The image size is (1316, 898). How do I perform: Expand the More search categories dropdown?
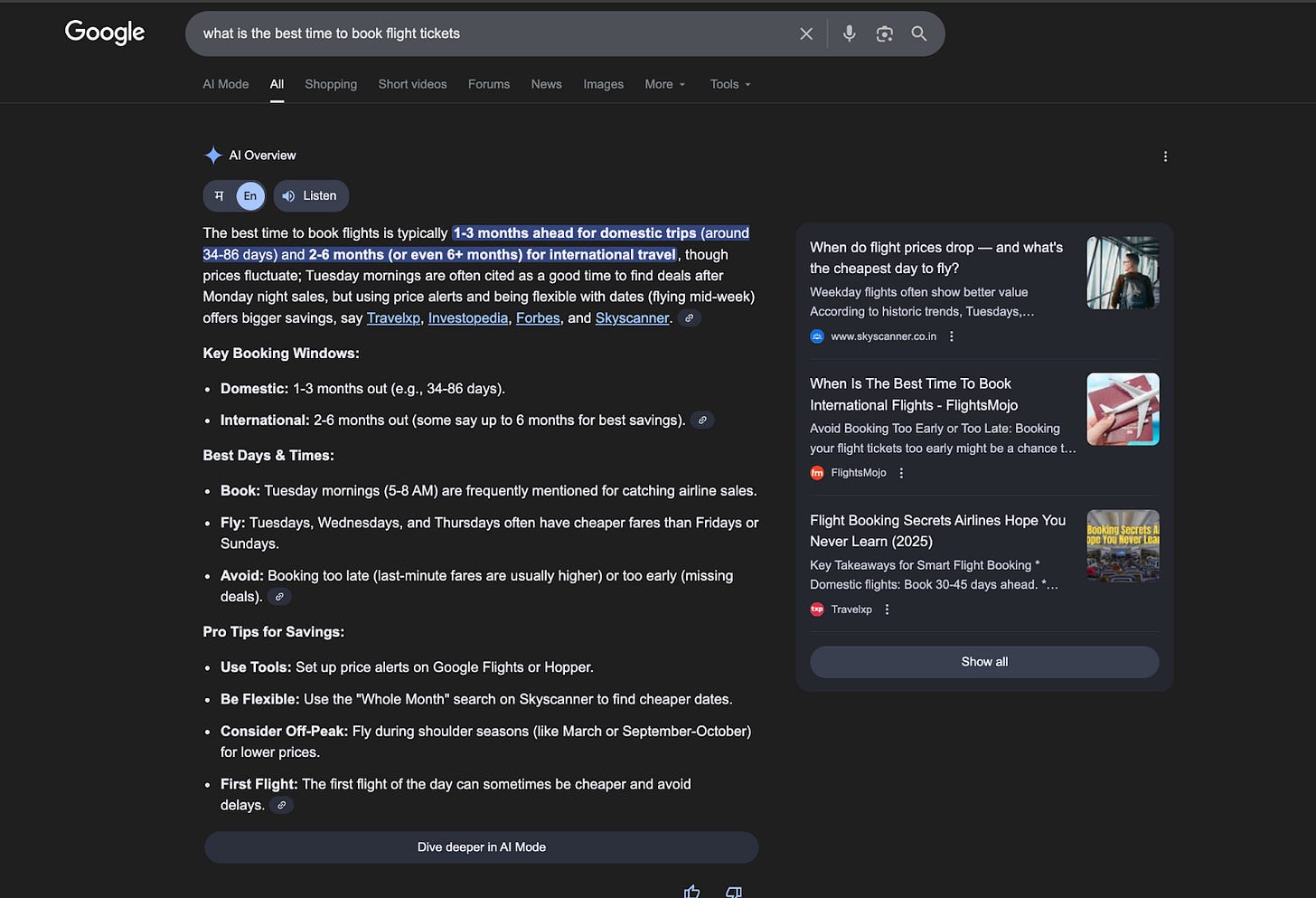click(665, 84)
